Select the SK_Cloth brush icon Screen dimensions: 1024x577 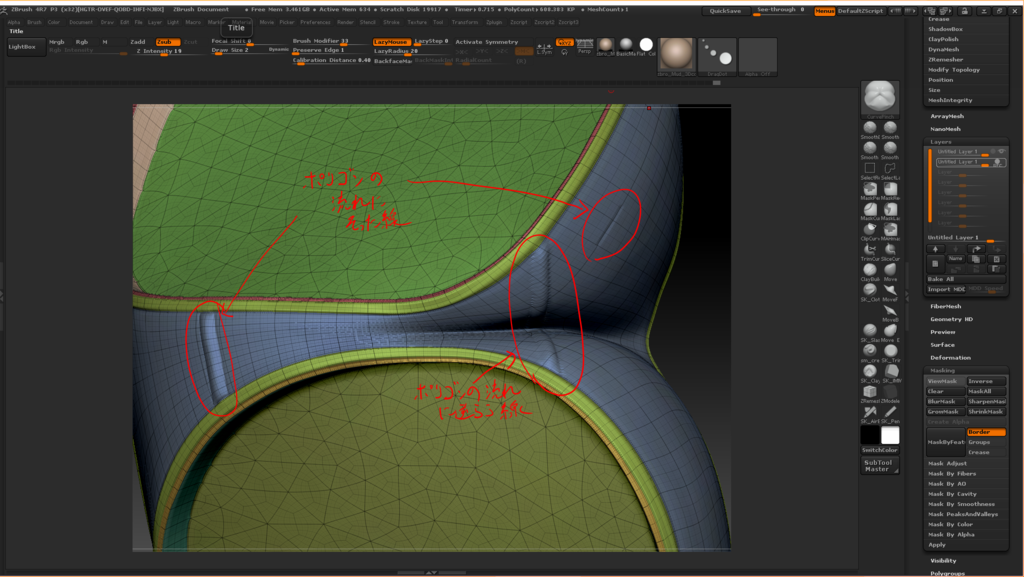(870, 290)
